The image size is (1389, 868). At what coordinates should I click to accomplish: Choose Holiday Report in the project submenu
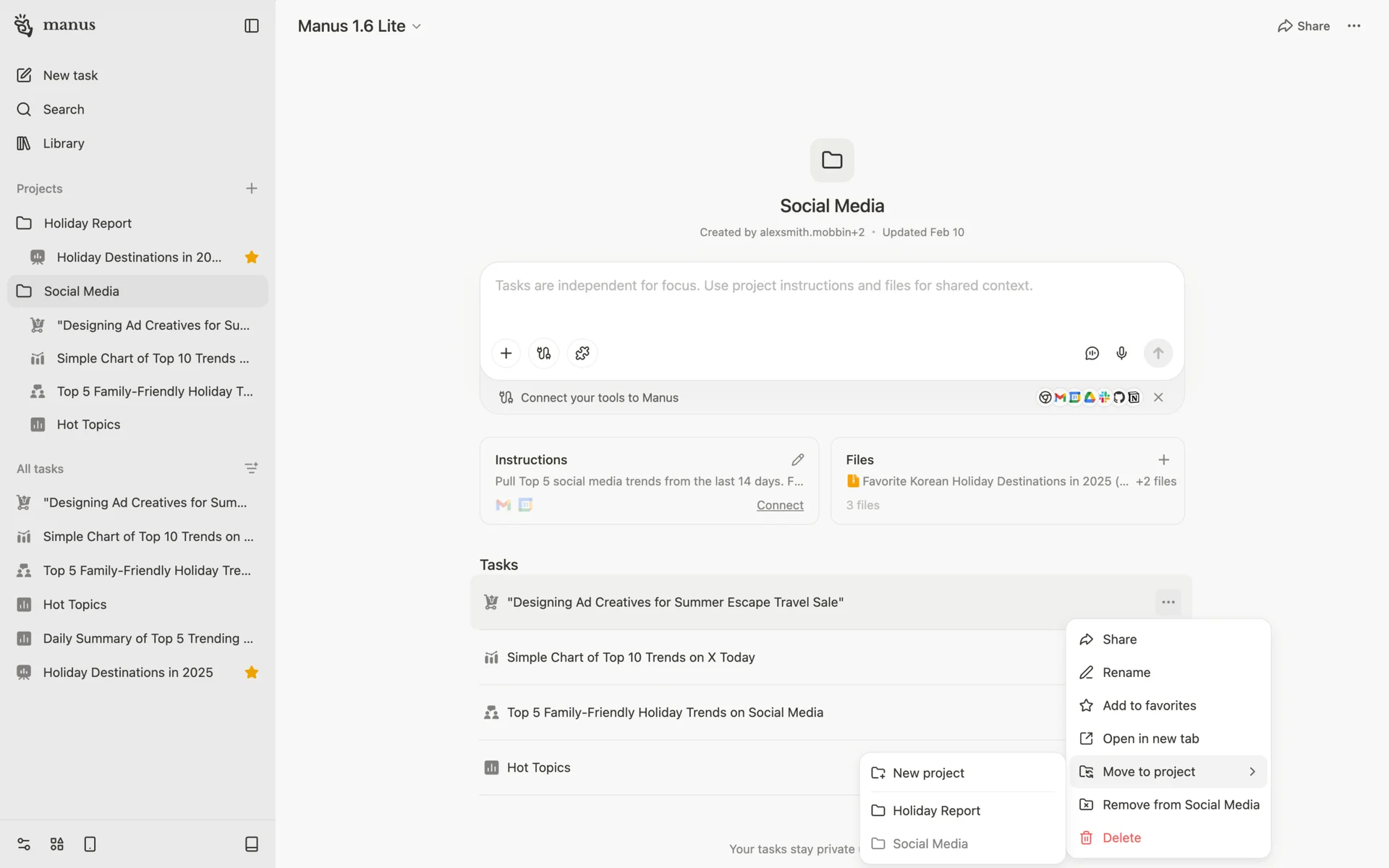click(x=935, y=811)
